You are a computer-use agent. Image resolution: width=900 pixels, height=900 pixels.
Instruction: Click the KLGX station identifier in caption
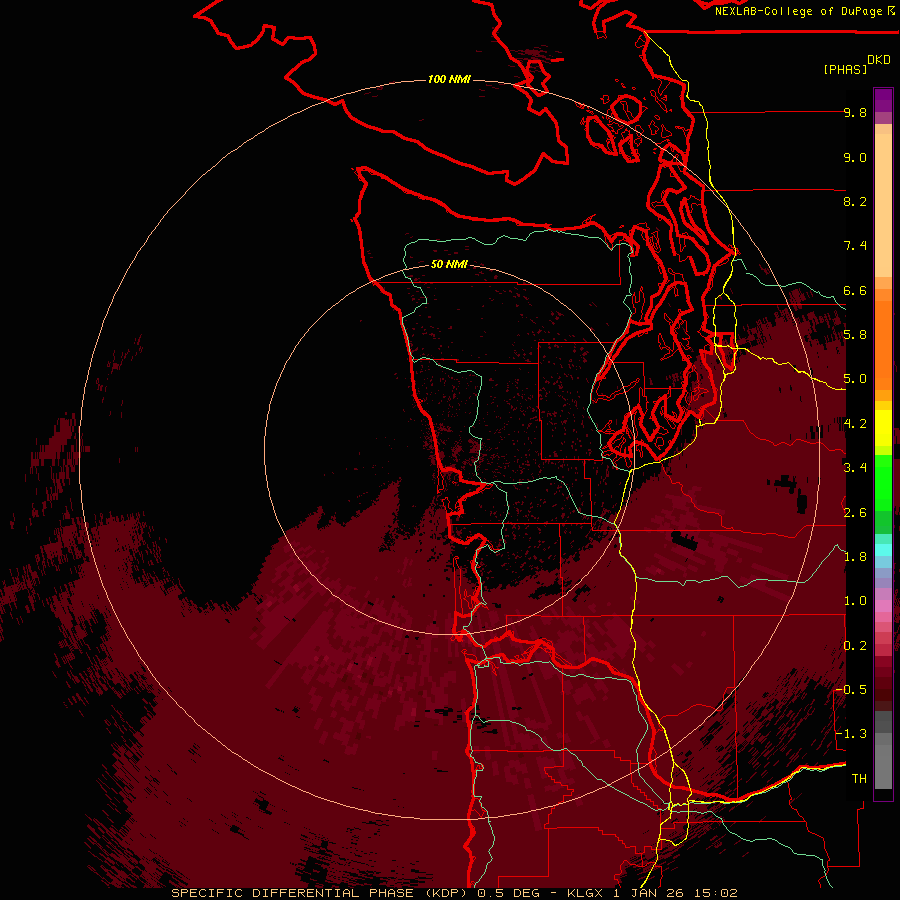tap(585, 893)
